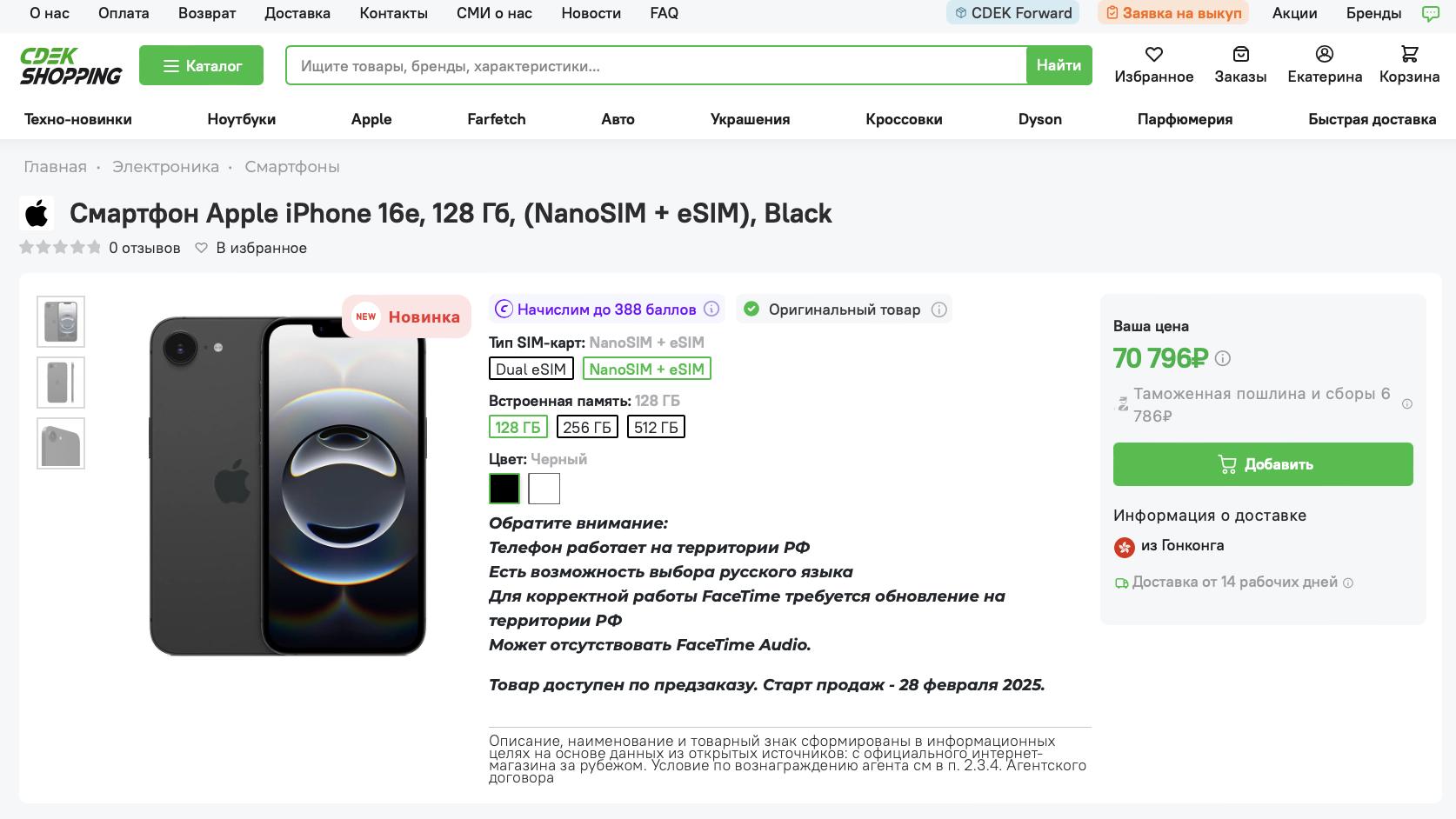
Task: Select 256 ГБ storage option
Action: point(587,427)
